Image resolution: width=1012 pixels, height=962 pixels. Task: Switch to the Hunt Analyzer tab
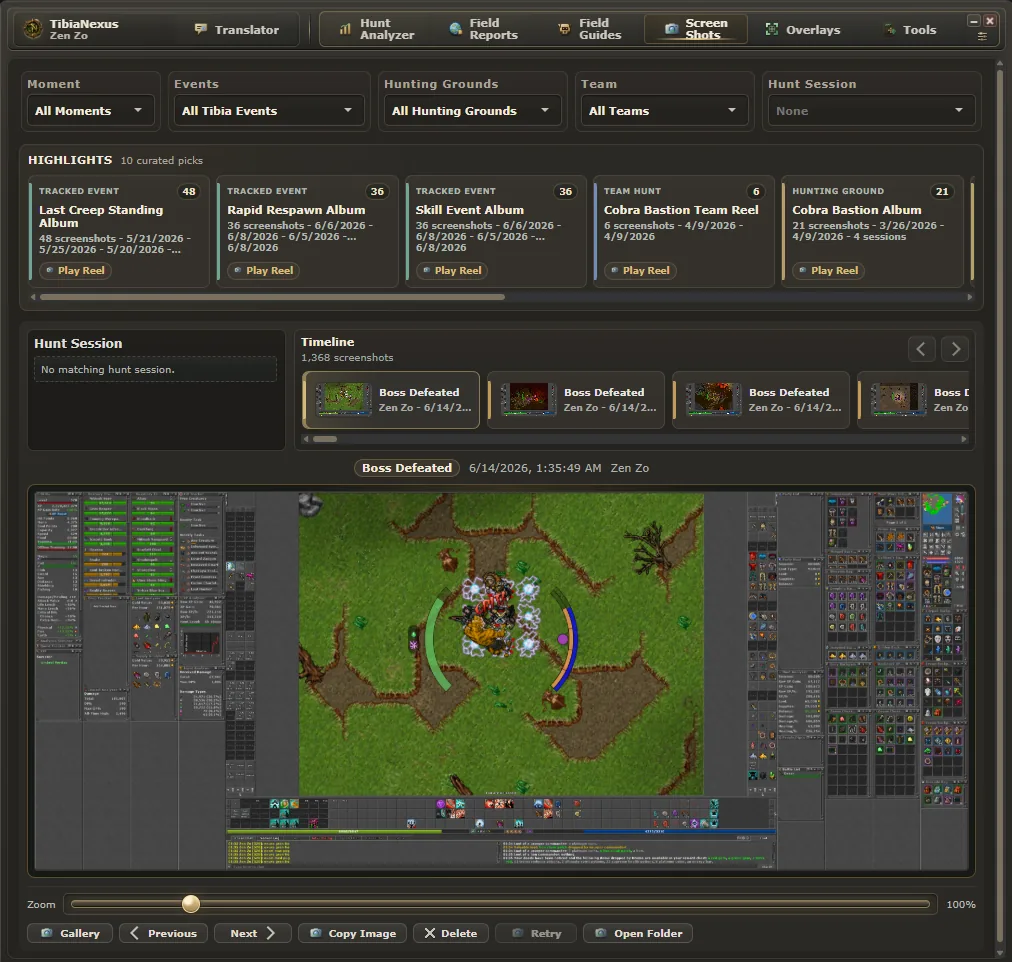point(377,30)
